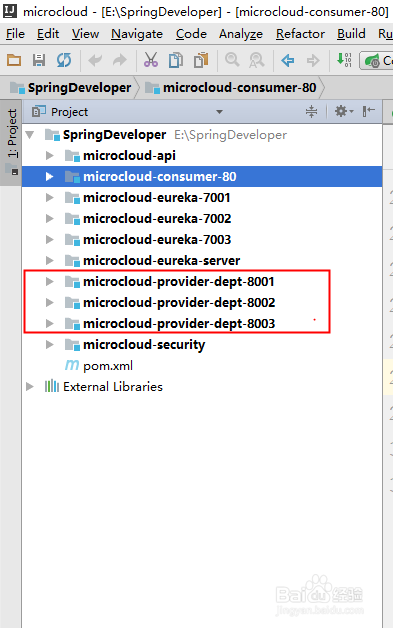This screenshot has height=628, width=393.
Task: Click the hide Project panel icon
Action: pyautogui.click(x=369, y=111)
